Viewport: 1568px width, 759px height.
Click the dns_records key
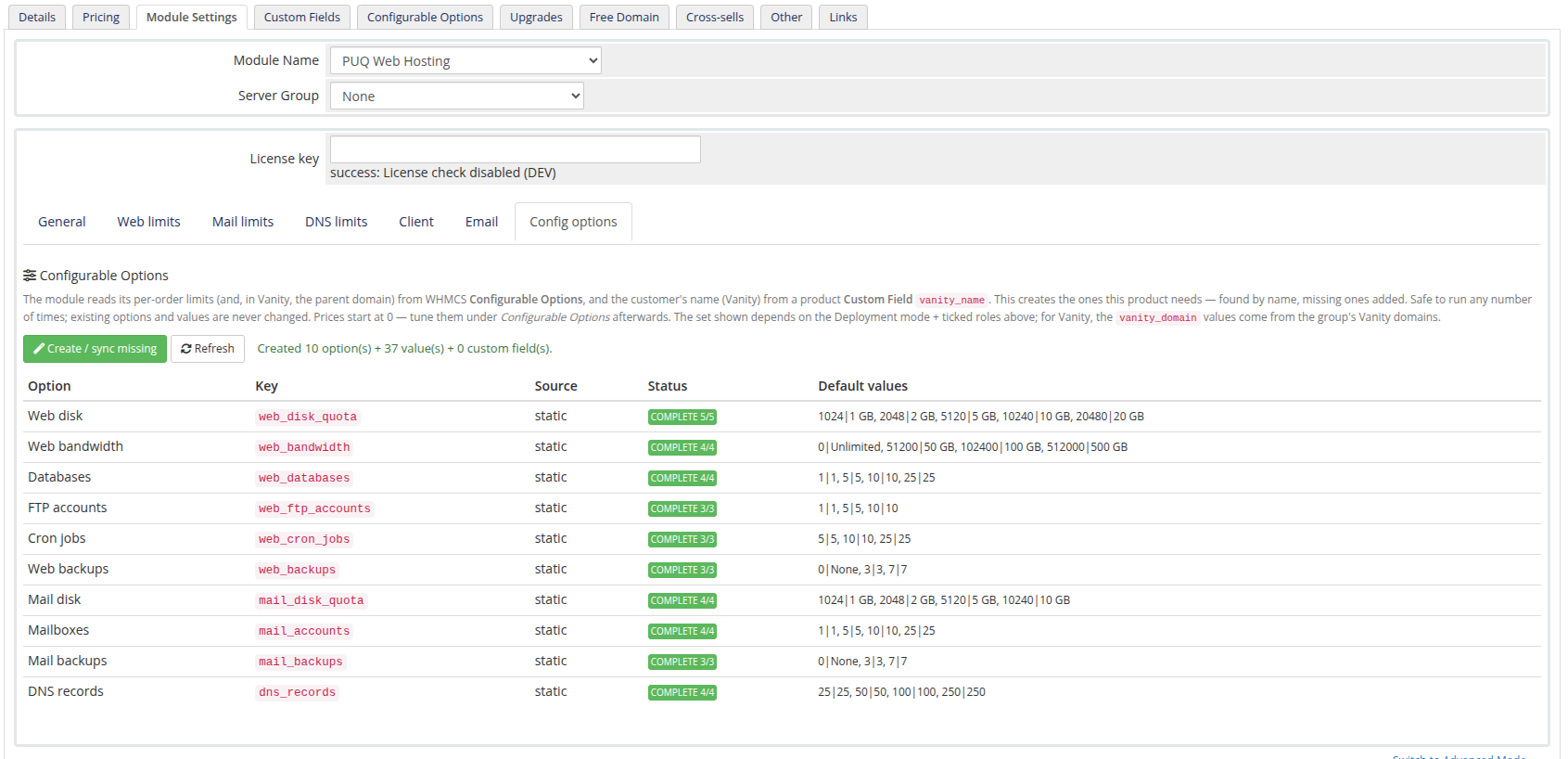click(x=297, y=693)
